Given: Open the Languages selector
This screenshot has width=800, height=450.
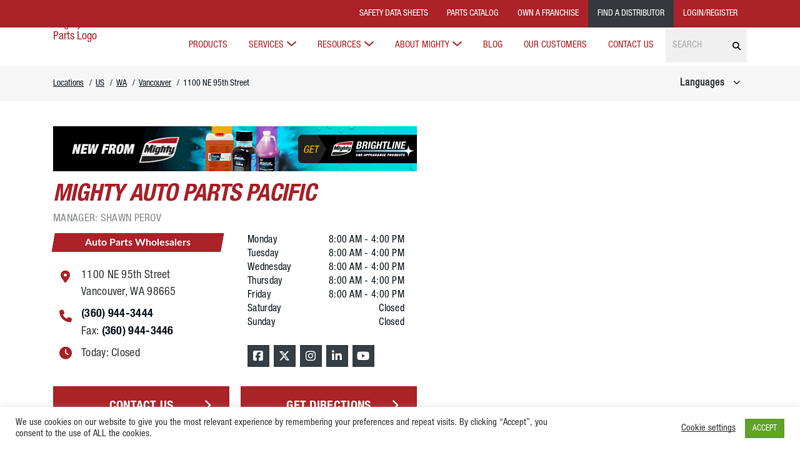Looking at the screenshot, I should tap(709, 82).
